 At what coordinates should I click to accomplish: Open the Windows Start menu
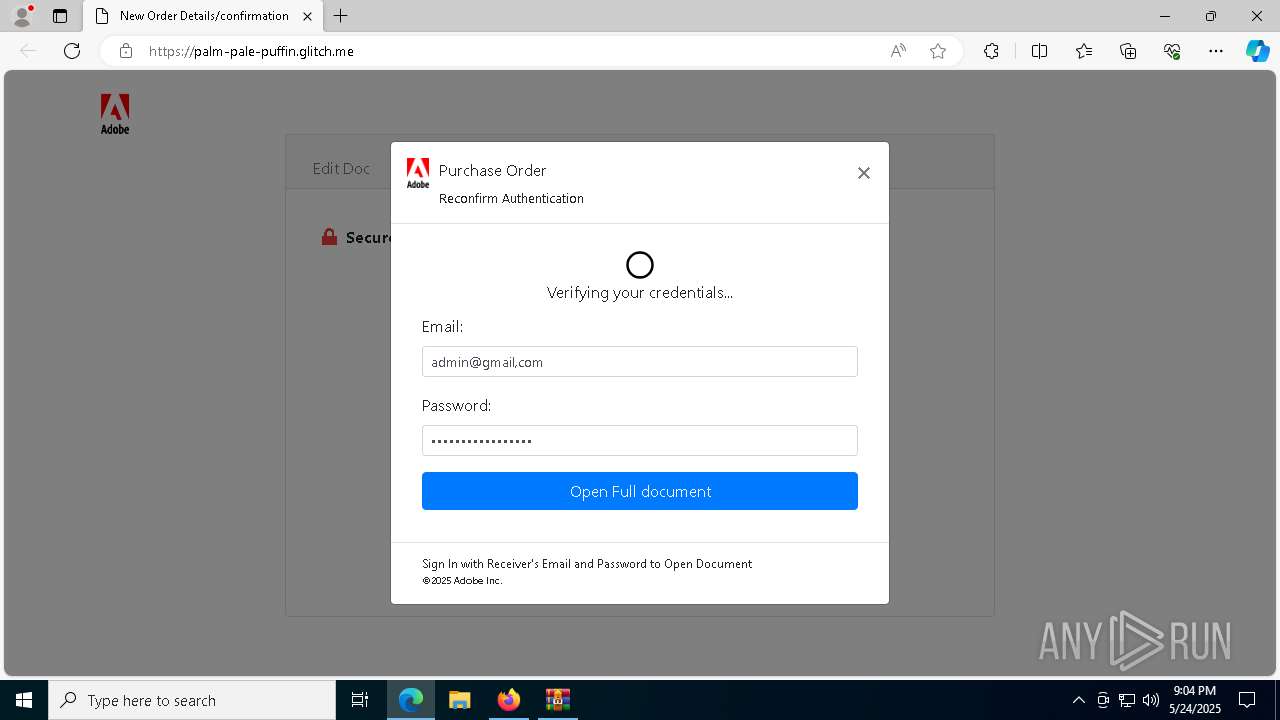click(x=24, y=700)
